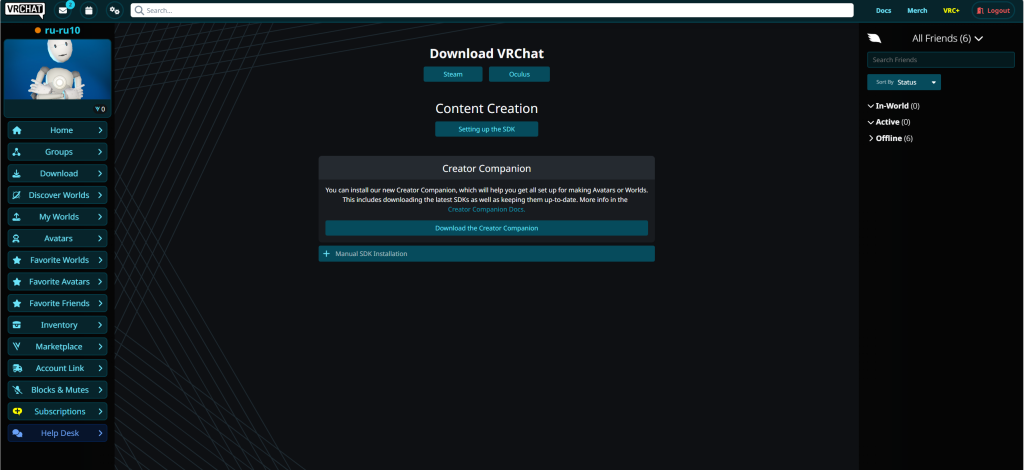Click the Logout button

[992, 10]
